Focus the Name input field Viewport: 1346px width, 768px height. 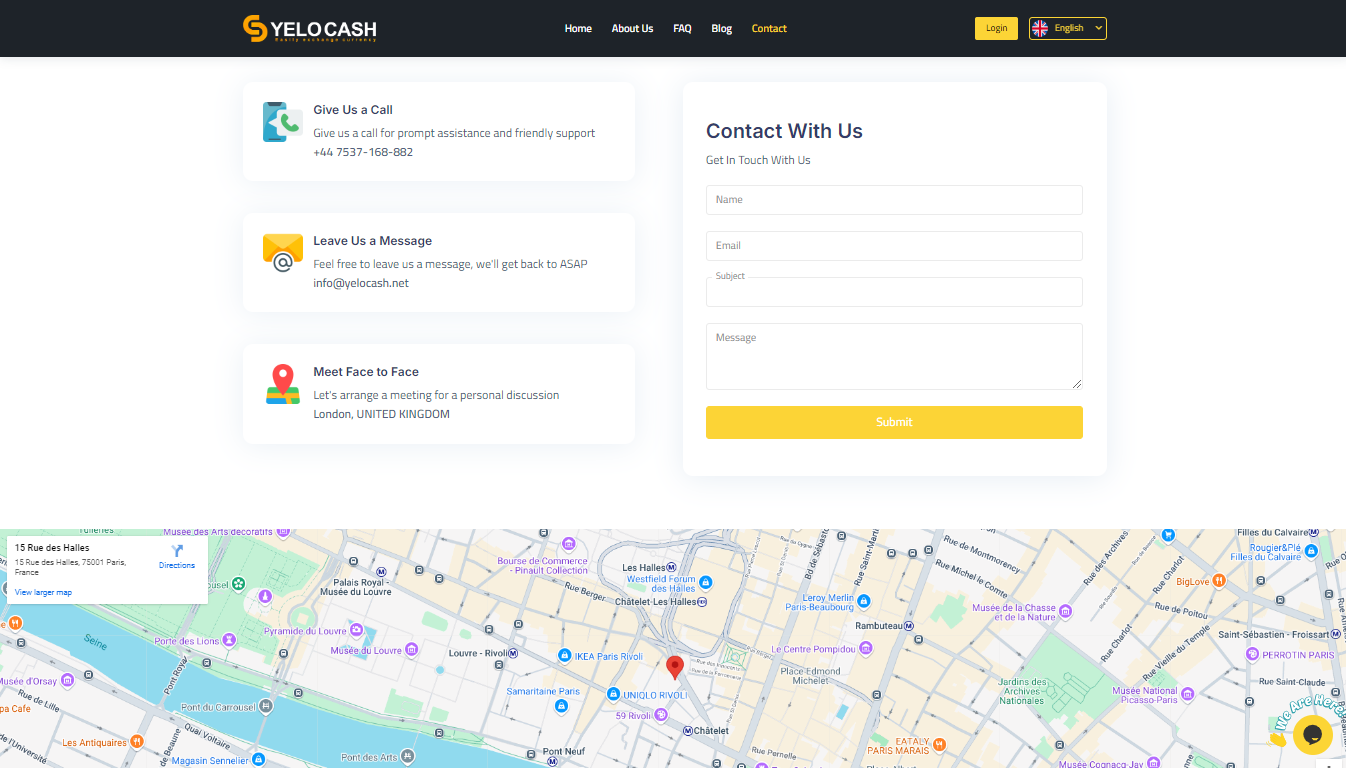click(894, 200)
